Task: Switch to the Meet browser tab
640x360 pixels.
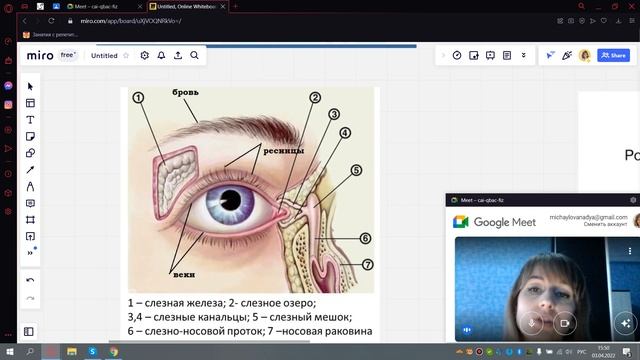Action: 99,7
